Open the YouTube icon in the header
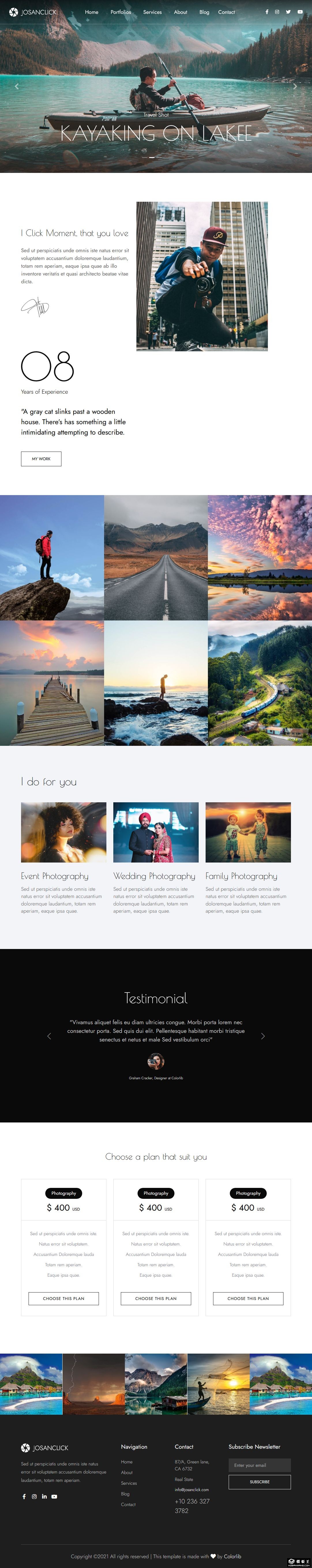 (300, 12)
